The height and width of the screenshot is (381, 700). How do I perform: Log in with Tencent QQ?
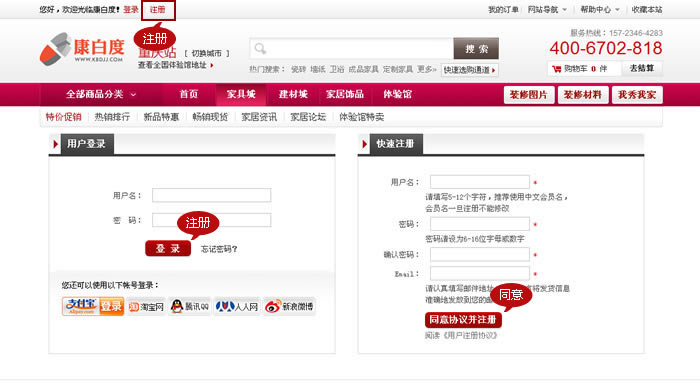click(x=190, y=307)
